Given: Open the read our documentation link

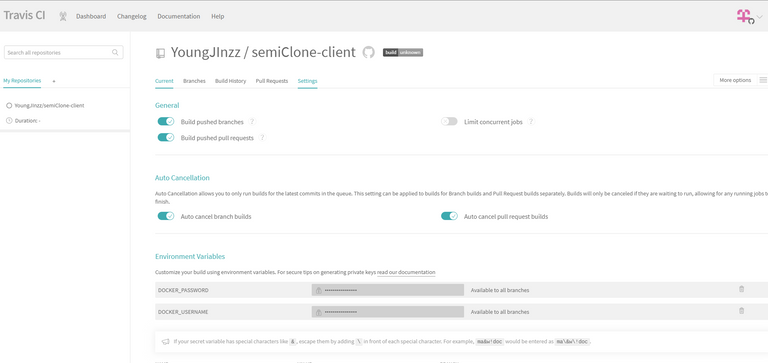Looking at the screenshot, I should (x=406, y=272).
